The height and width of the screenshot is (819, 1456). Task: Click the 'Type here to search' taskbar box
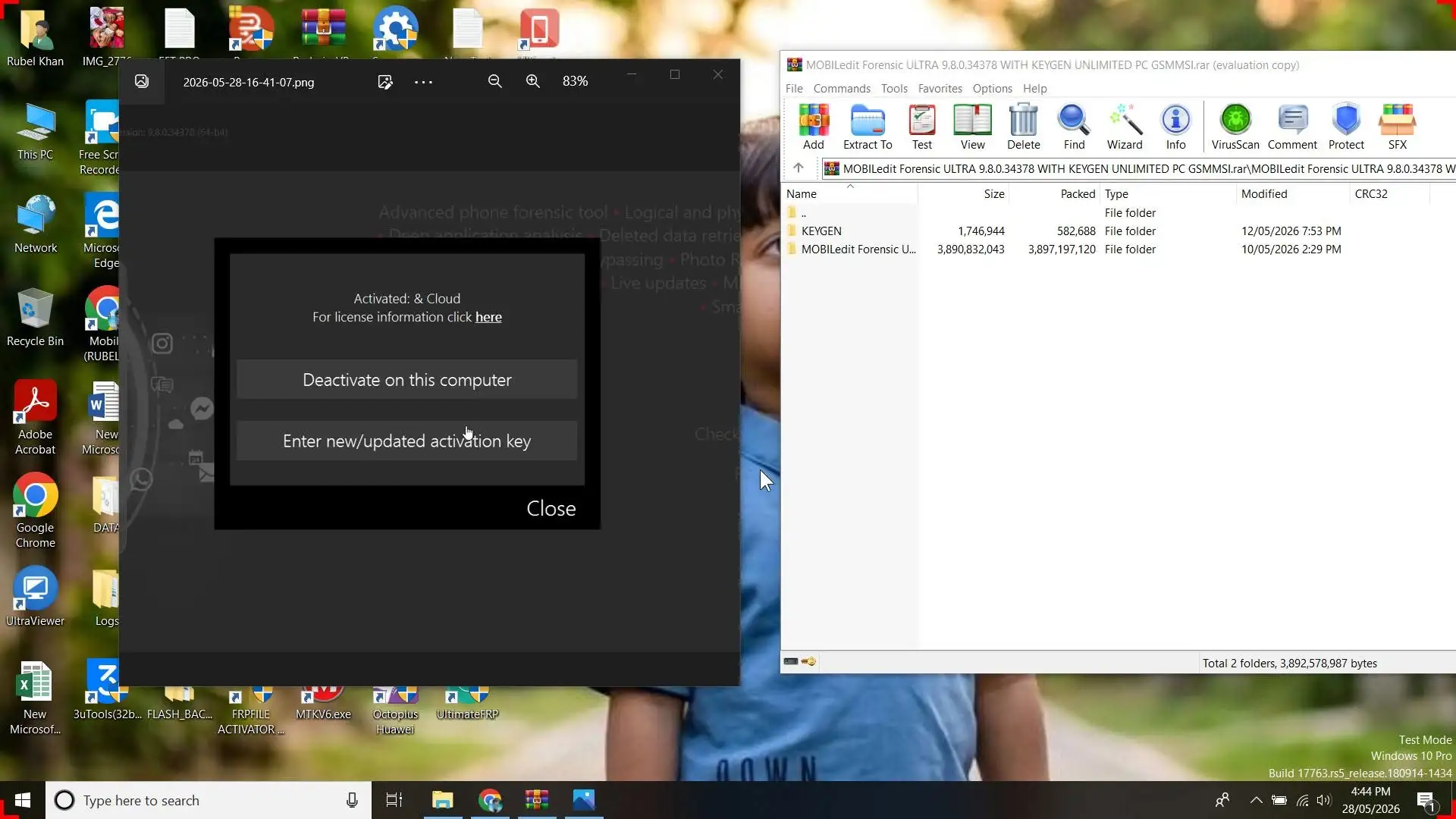point(209,800)
